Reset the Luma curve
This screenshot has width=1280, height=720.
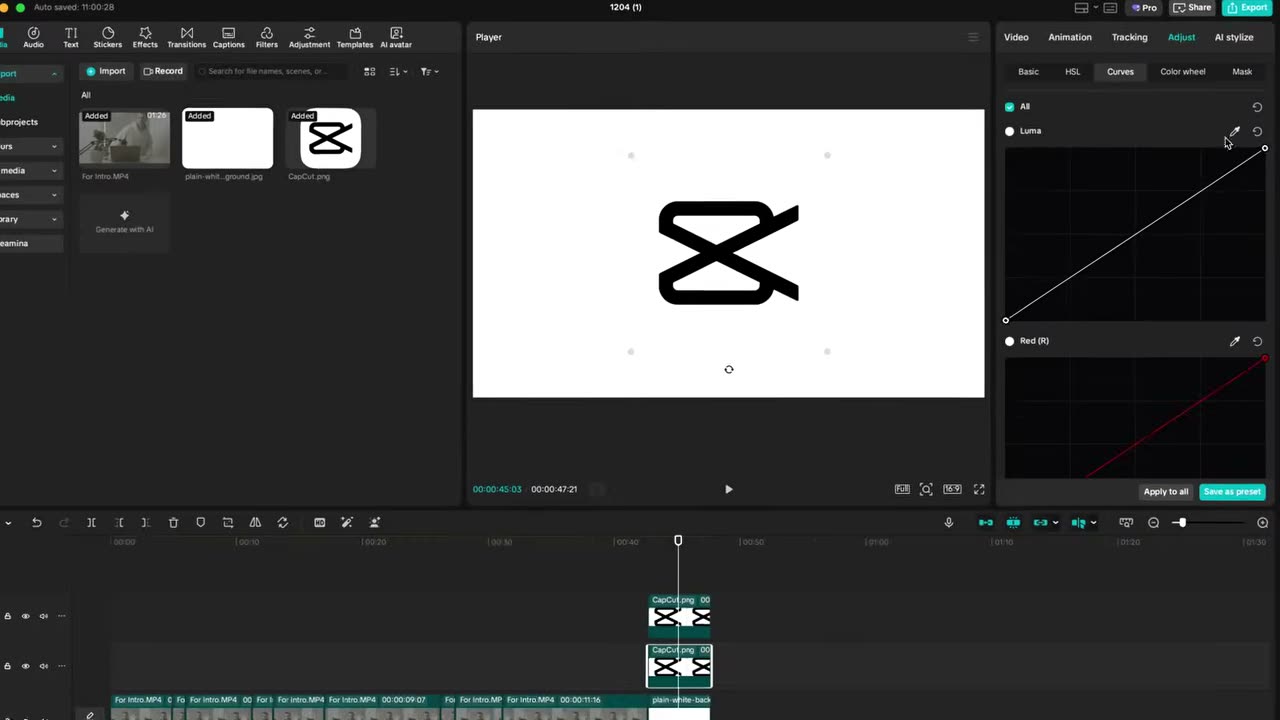tap(1257, 131)
